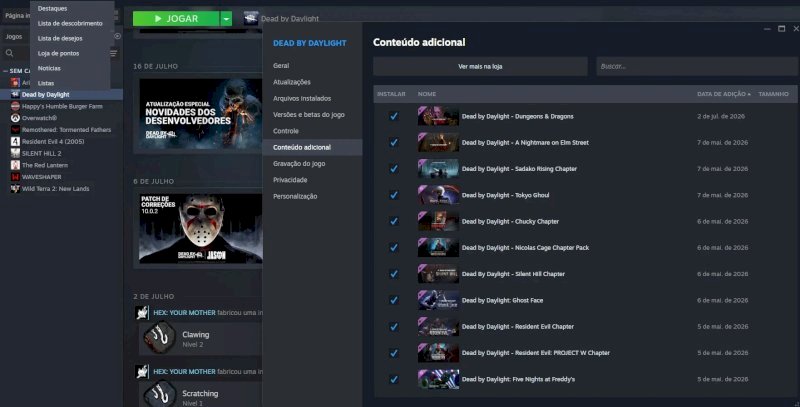The image size is (800, 407).
Task: Select Notícias from dropdown menu
Action: 49,68
